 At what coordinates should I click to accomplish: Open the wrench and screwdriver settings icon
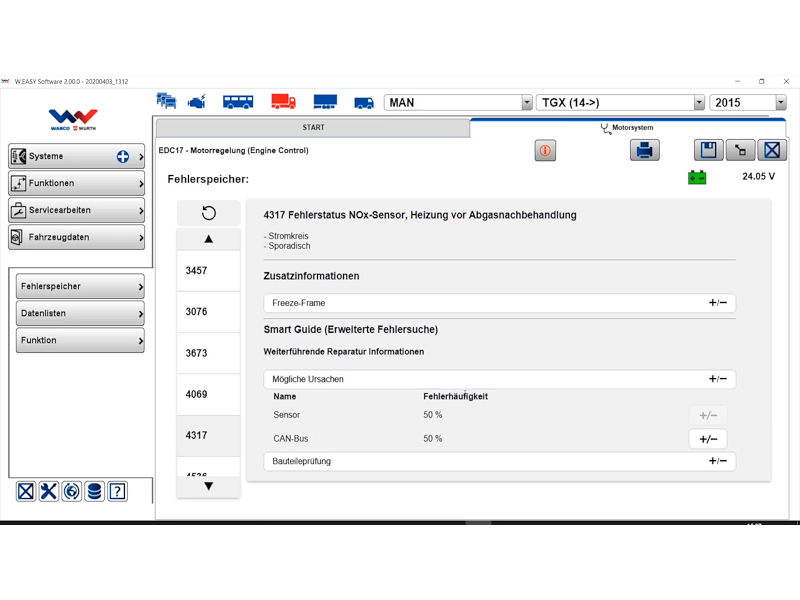tap(49, 491)
